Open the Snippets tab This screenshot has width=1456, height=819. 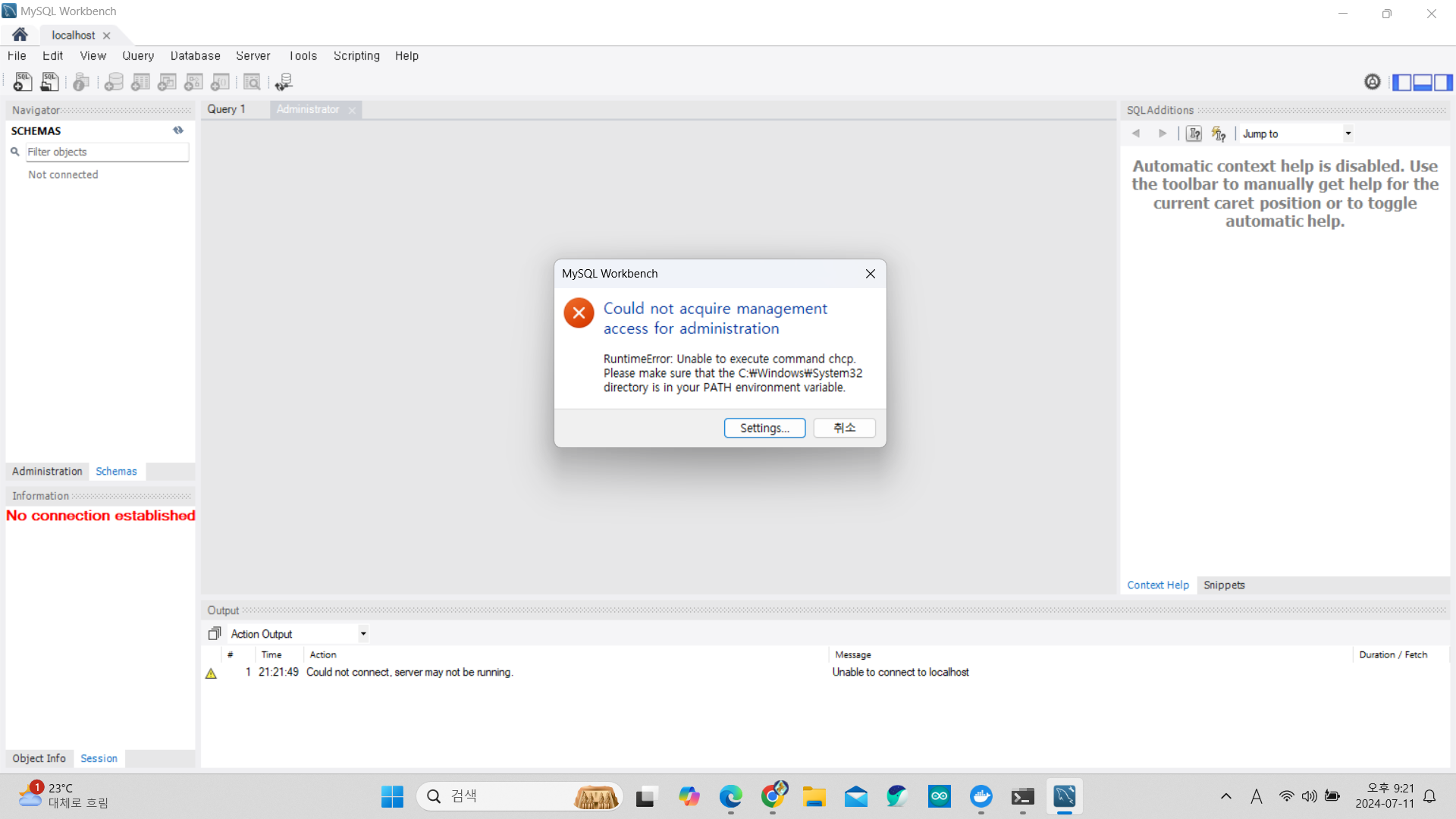pyautogui.click(x=1224, y=585)
